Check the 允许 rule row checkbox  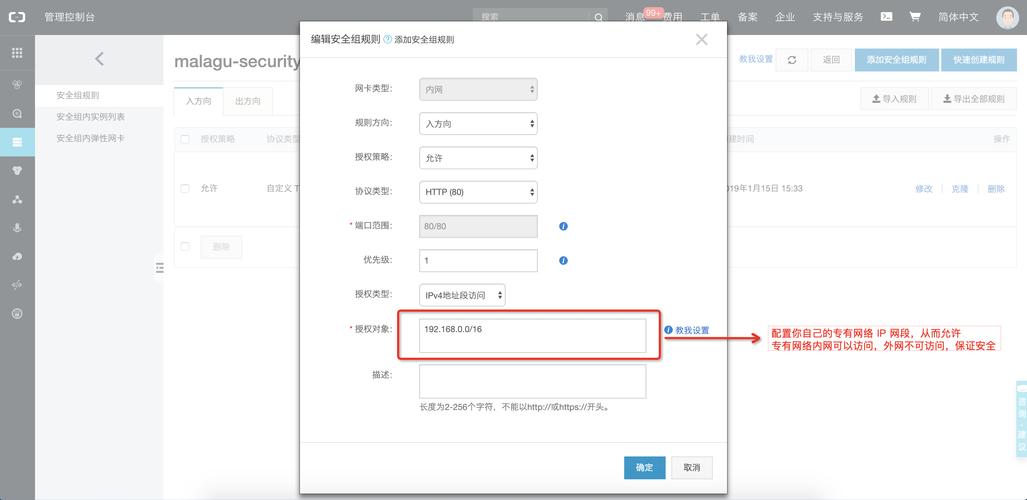point(185,188)
